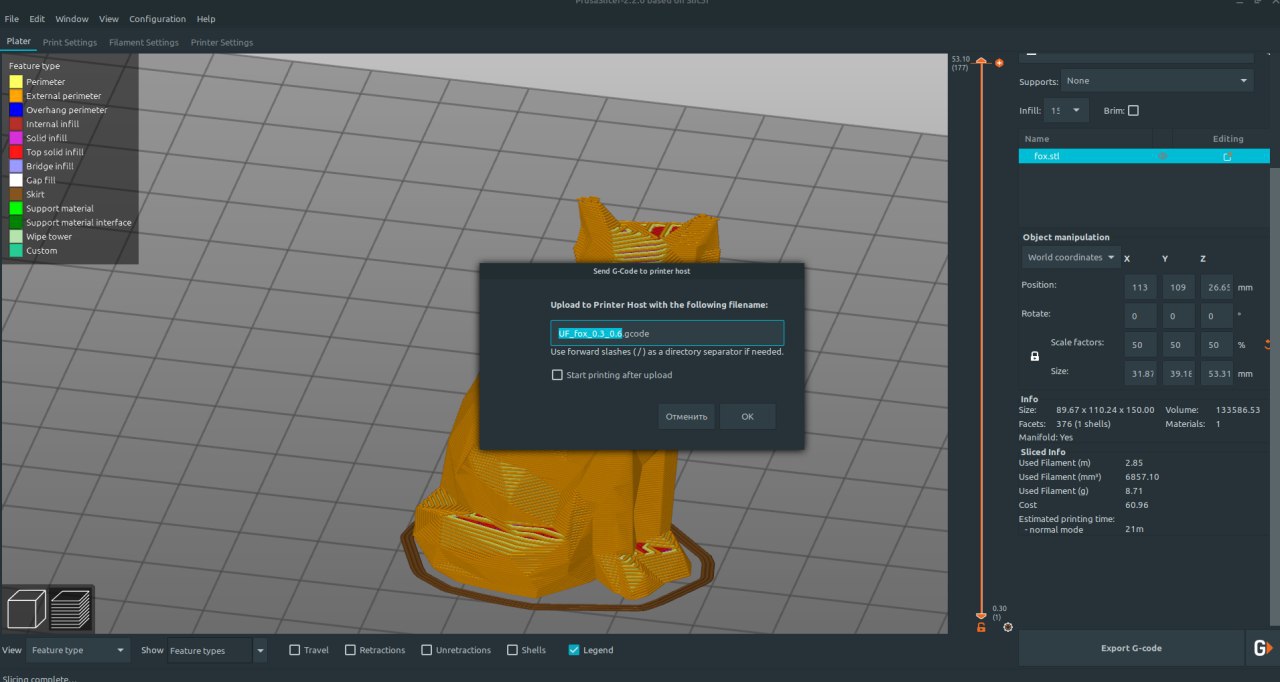Viewport: 1280px width, 682px height.
Task: Click the Position Z field
Action: 1216,286
